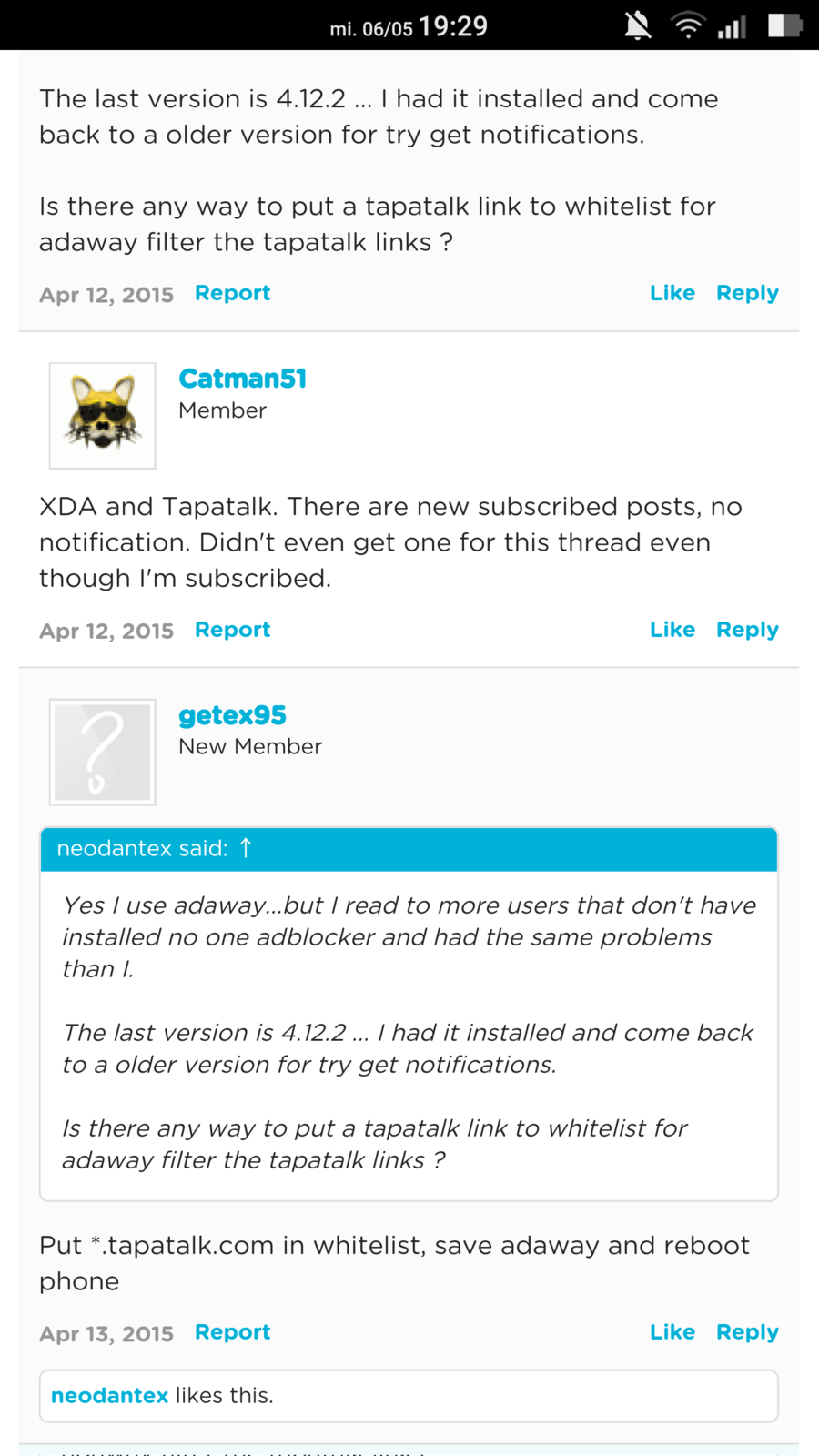Like the top post about version 4.12.2
Image resolution: width=819 pixels, height=1456 pixels.
(672, 293)
